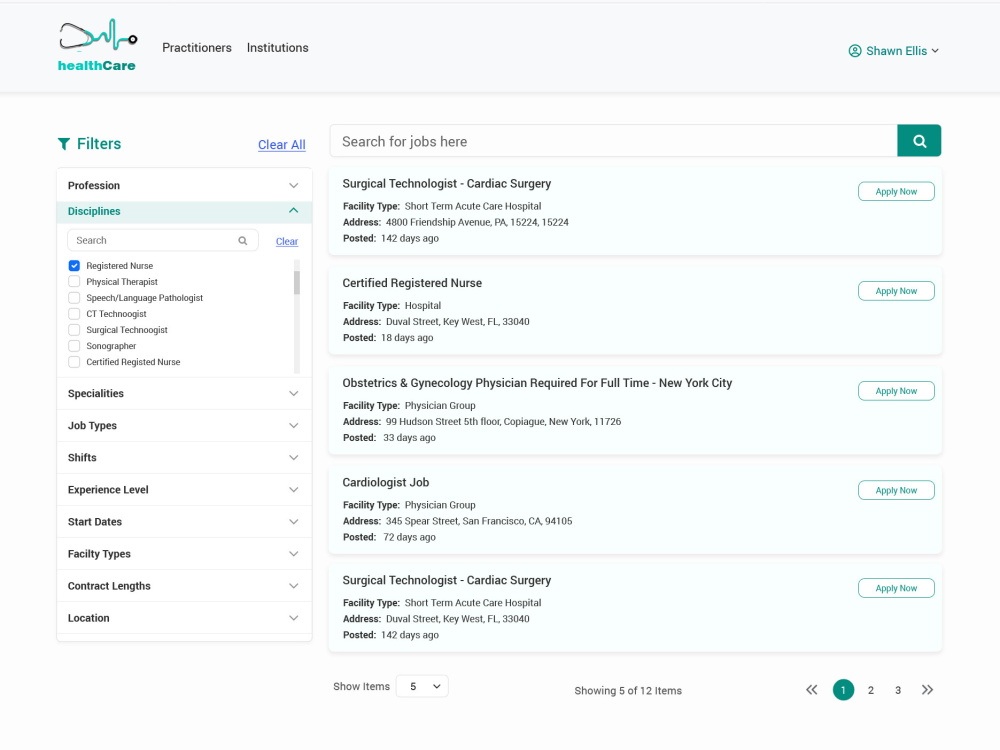The width and height of the screenshot is (1000, 750).
Task: Check the Certified Registed Nurse checkbox
Action: pos(74,362)
